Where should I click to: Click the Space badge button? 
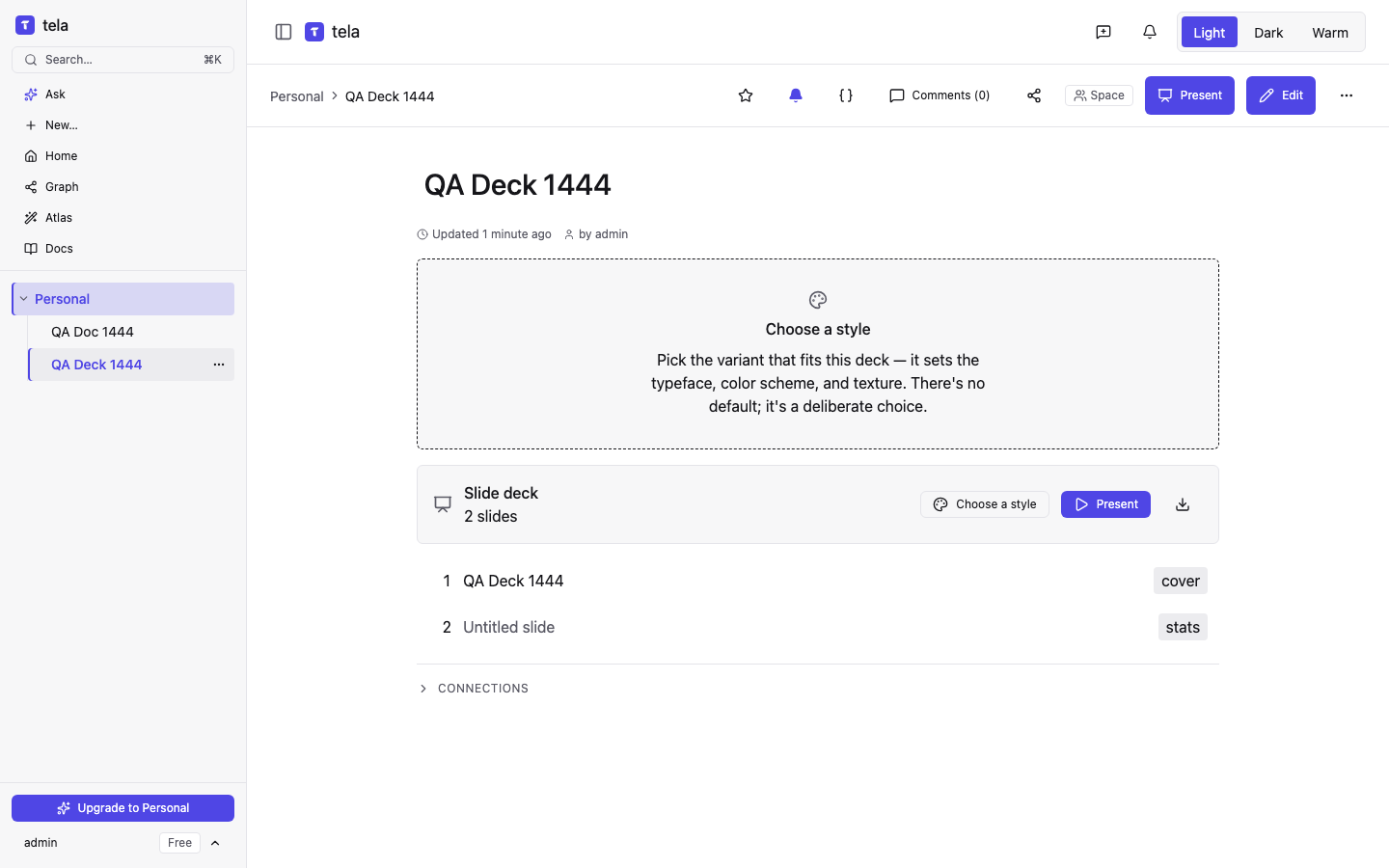(1099, 95)
